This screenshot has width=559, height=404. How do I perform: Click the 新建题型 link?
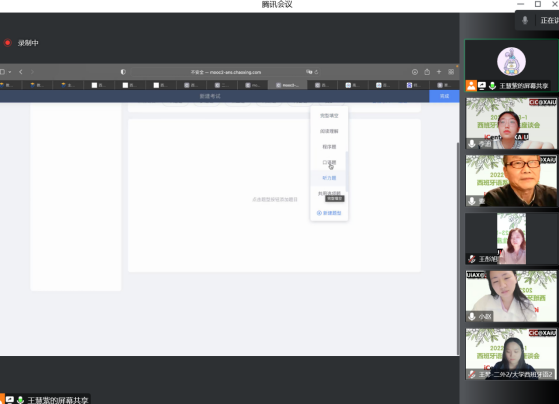329,213
